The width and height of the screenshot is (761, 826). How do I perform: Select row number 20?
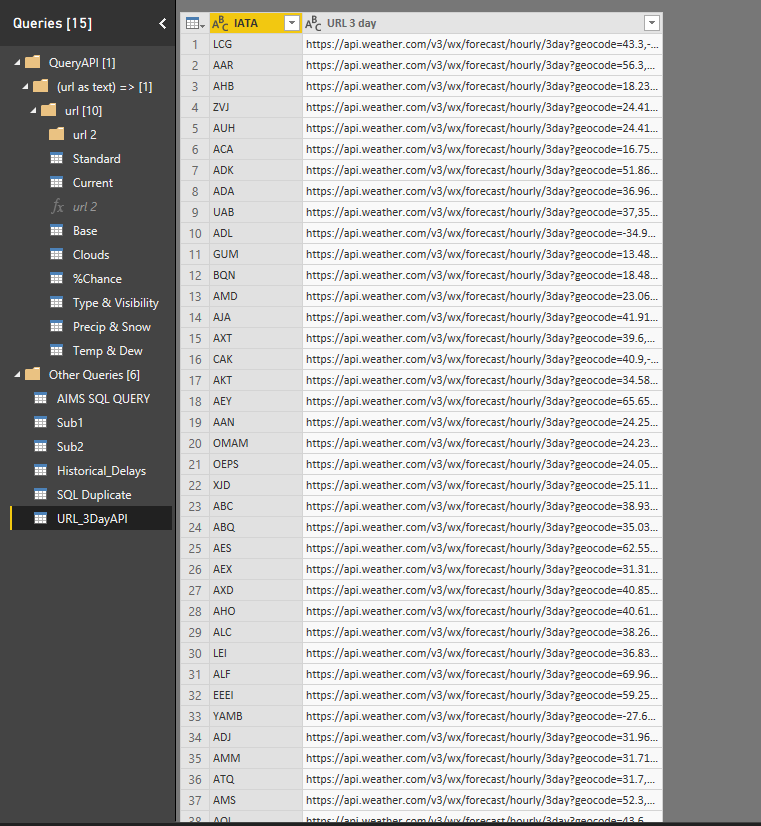(195, 444)
